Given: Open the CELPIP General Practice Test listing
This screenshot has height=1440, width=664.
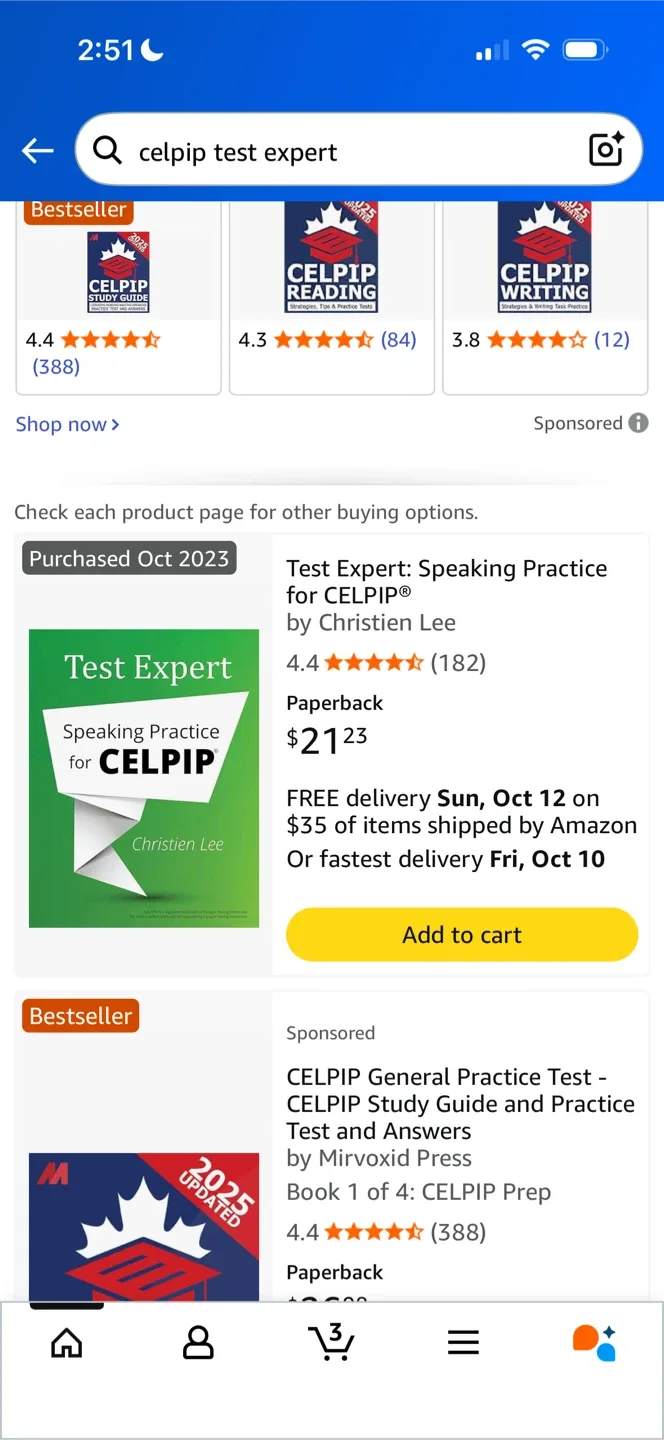Looking at the screenshot, I should coord(459,1103).
